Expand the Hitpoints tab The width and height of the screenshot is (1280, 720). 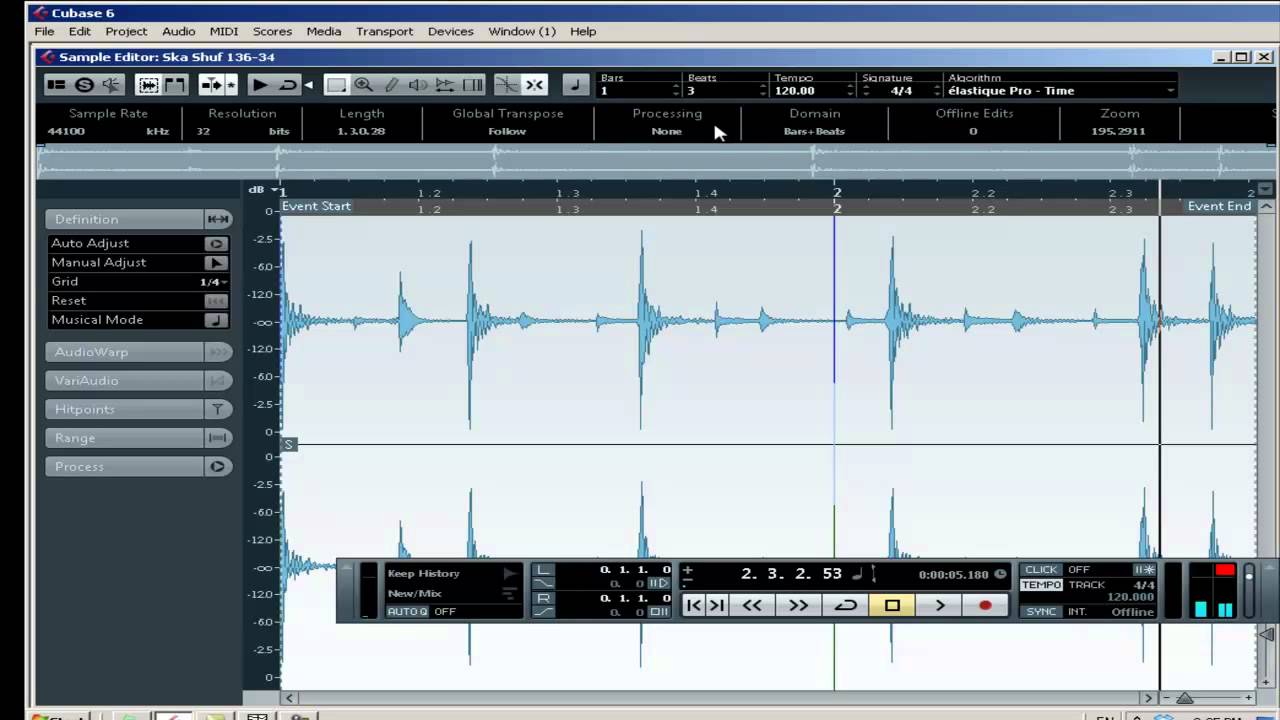pyautogui.click(x=138, y=409)
